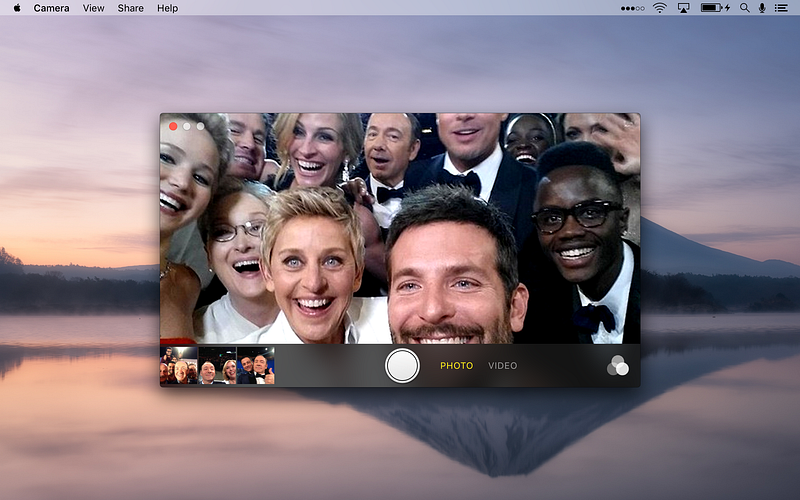The image size is (800, 500).
Task: Open the Help menu
Action: click(x=167, y=8)
